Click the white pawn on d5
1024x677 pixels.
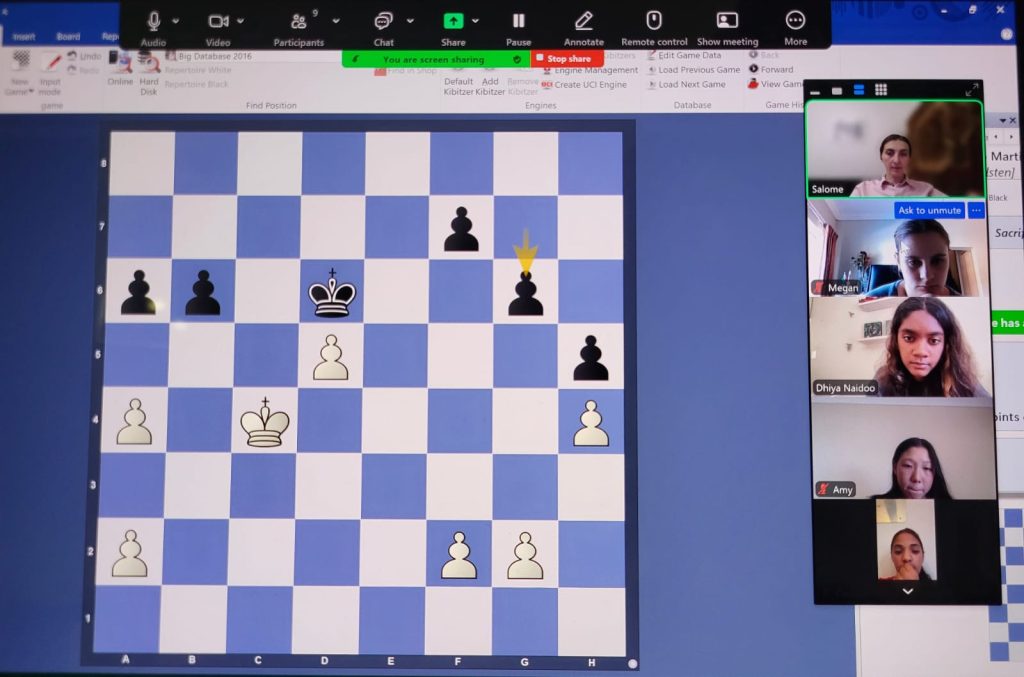coord(330,357)
